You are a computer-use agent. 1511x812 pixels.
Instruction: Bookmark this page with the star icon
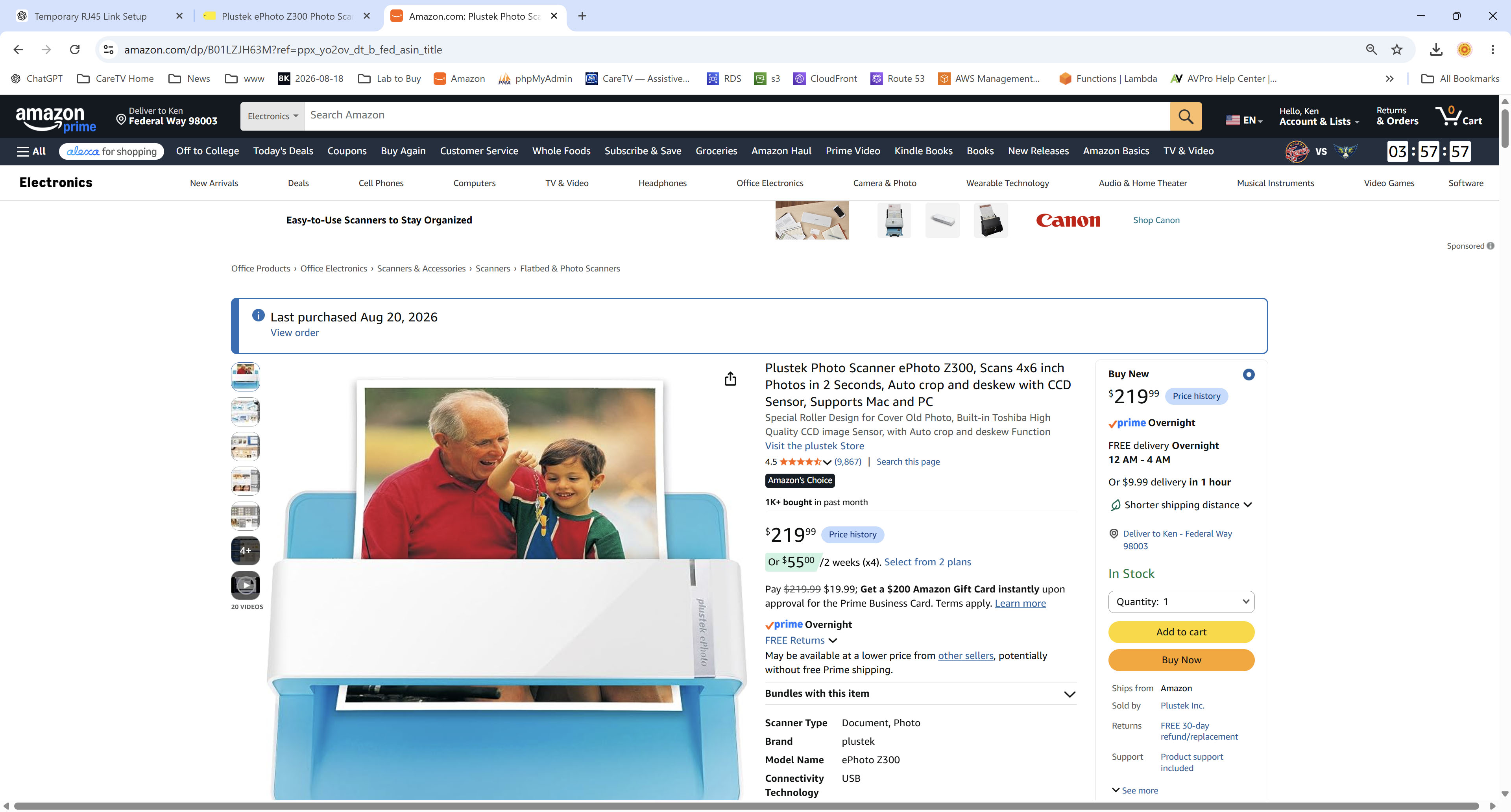tap(1396, 50)
